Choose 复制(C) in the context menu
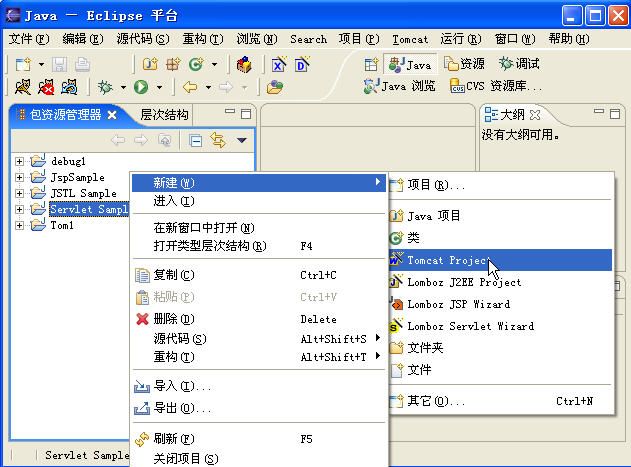 (x=259, y=275)
